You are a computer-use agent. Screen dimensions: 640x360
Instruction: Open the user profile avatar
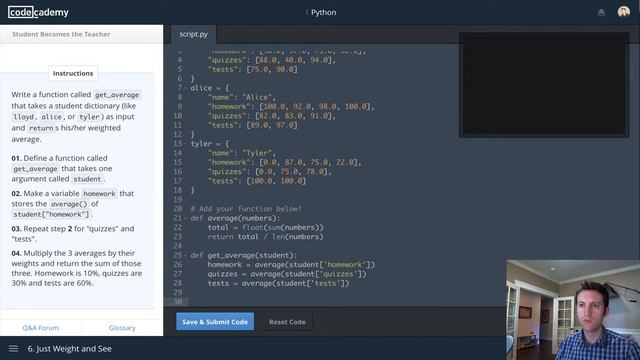[x=624, y=12]
